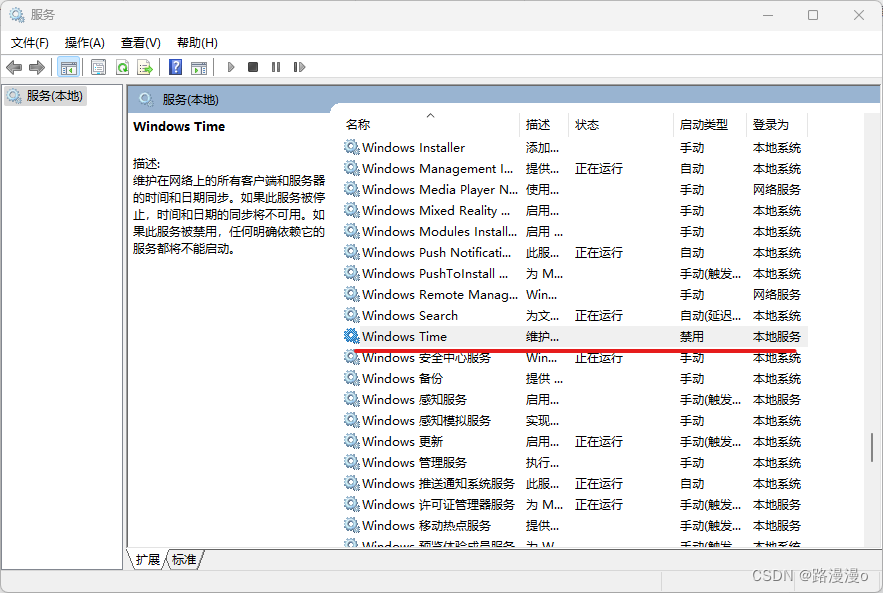Refresh the services list
The width and height of the screenshot is (883, 593).
(x=121, y=67)
